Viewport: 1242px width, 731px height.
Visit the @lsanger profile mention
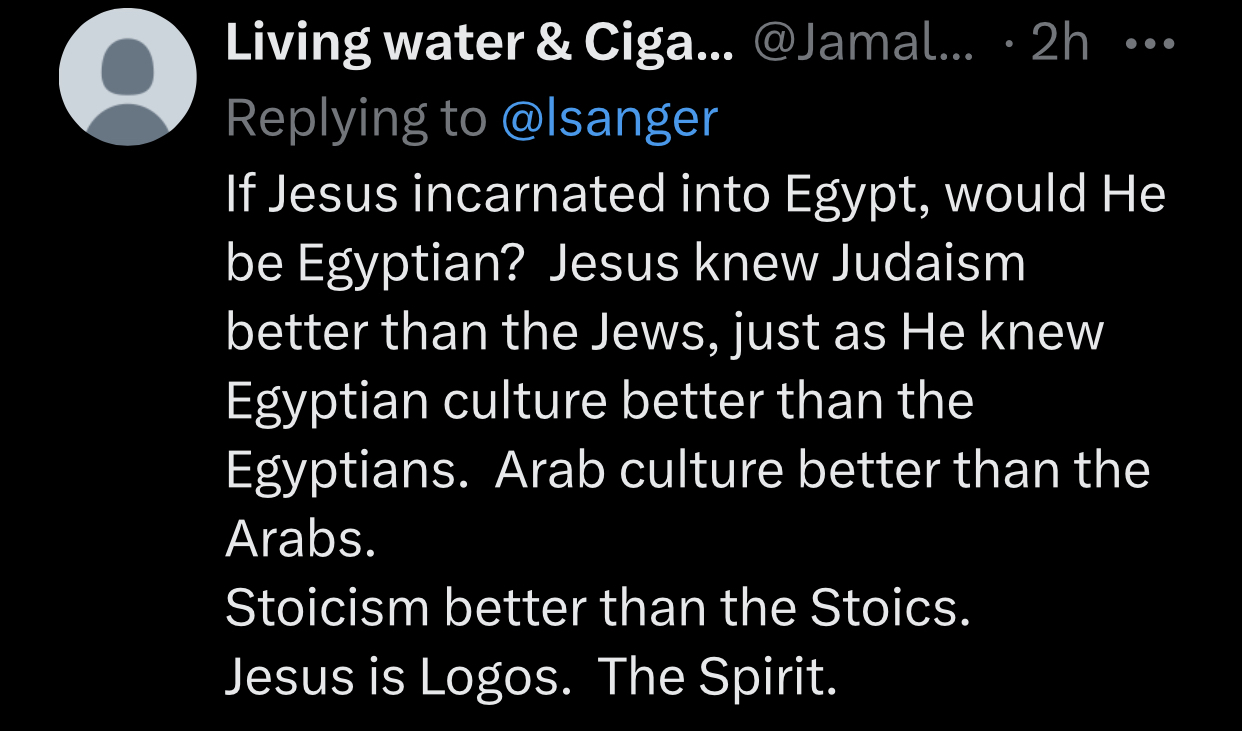click(x=609, y=119)
